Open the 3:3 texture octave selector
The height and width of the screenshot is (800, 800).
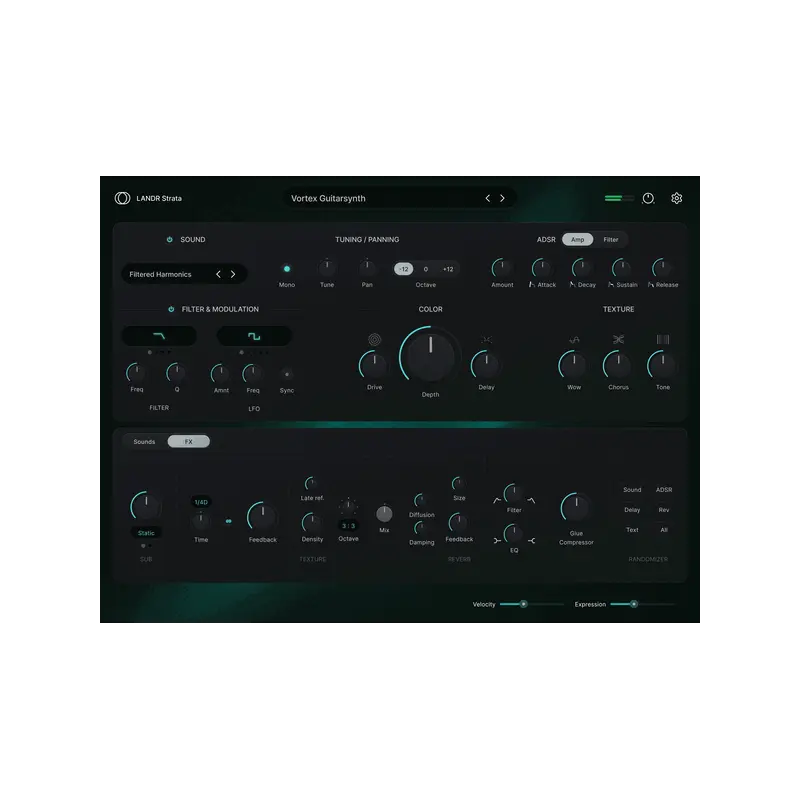click(348, 526)
